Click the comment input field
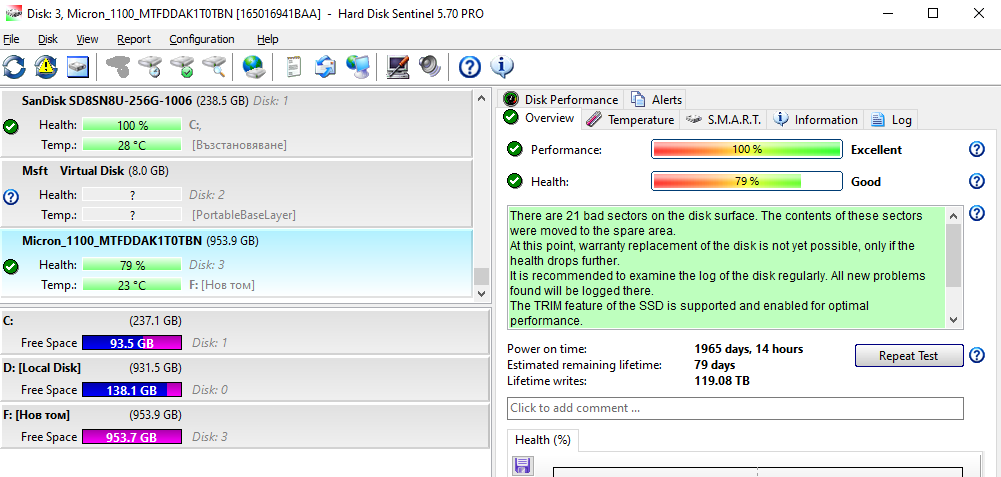 tap(735, 408)
